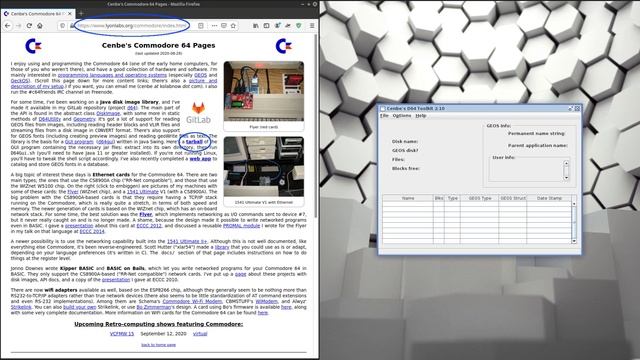This screenshot has width=640, height=360.
Task: Go to the Firefox home page icon
Action: click(x=40, y=25)
